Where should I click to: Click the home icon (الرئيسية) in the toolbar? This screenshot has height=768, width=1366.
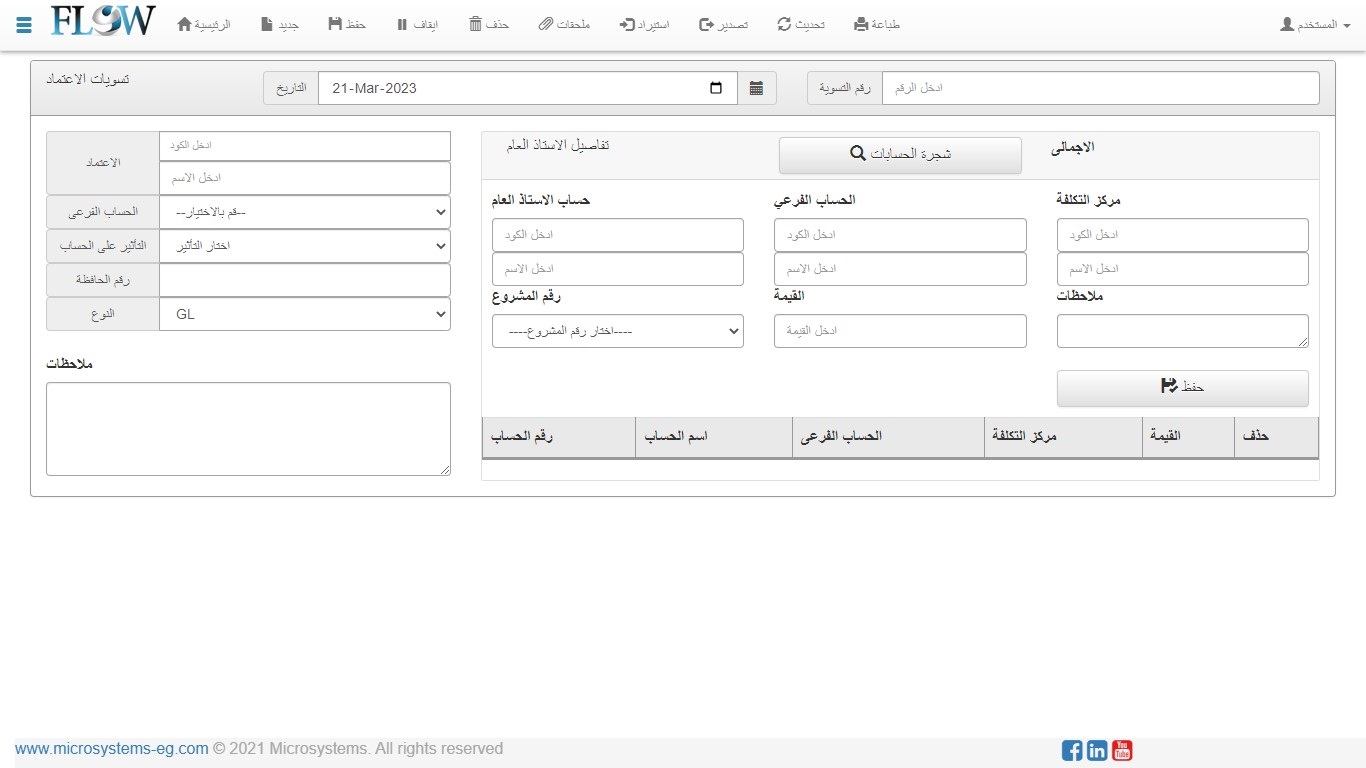coord(184,24)
